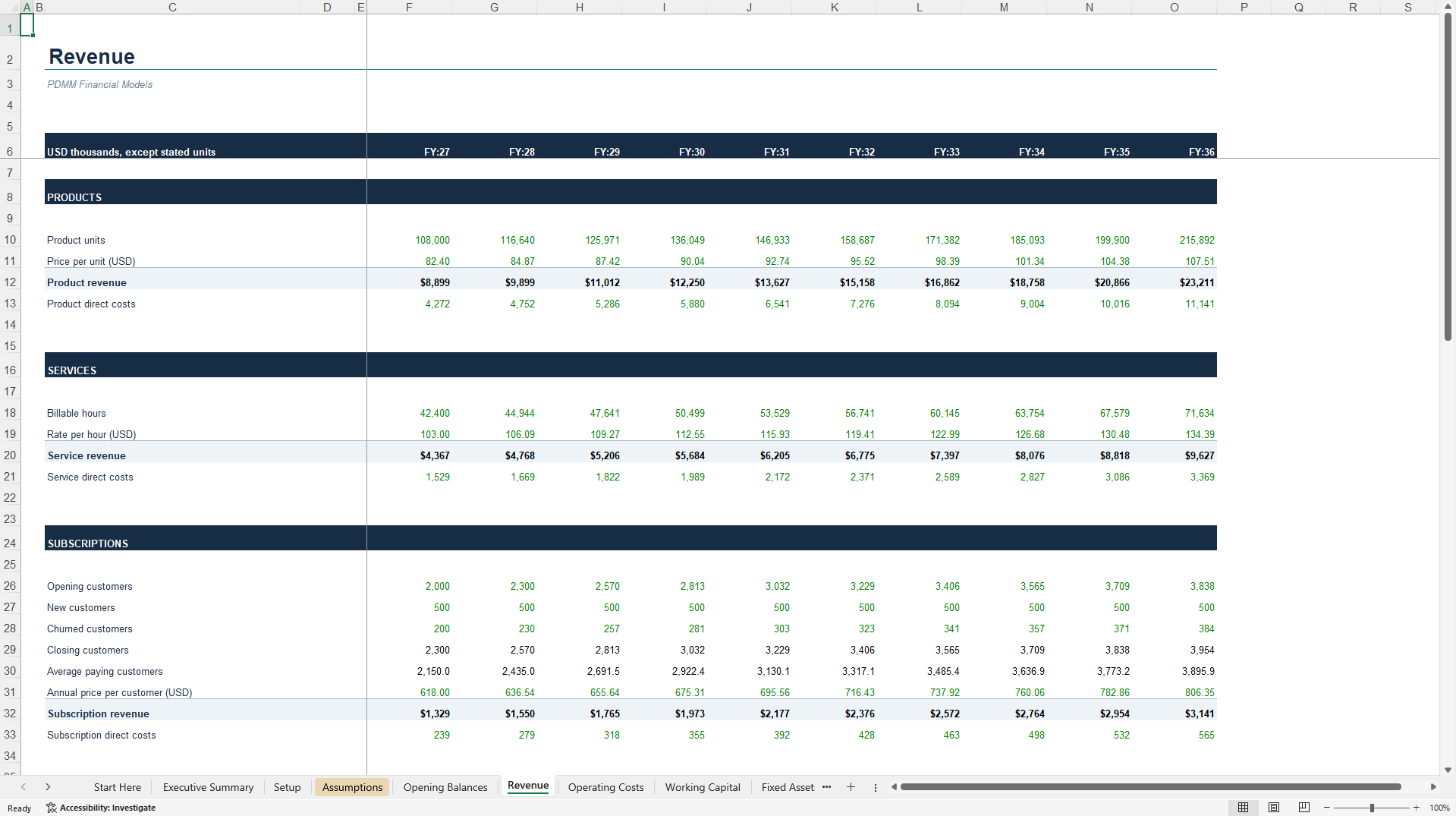Select Billable hours value 42,400

point(434,413)
